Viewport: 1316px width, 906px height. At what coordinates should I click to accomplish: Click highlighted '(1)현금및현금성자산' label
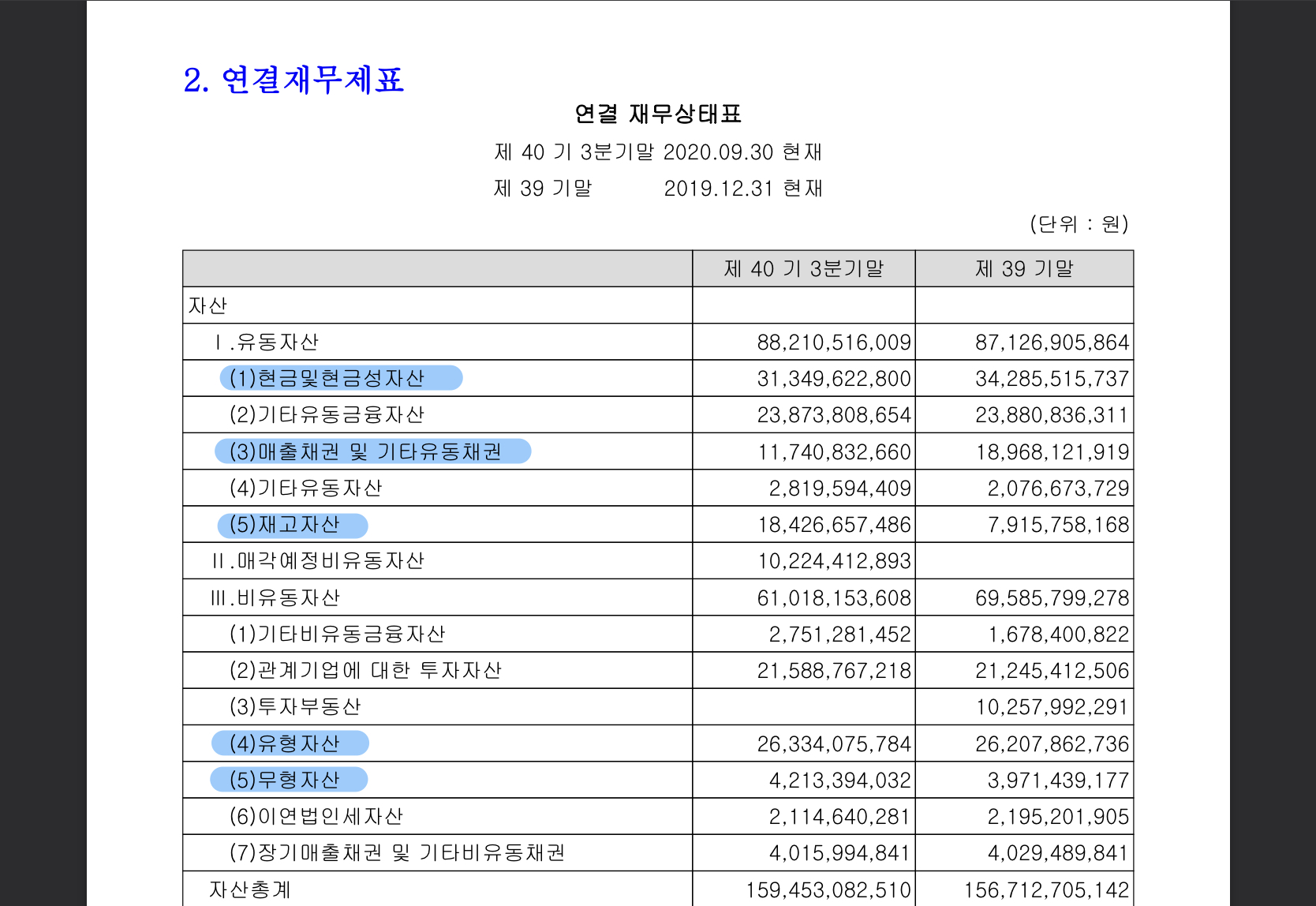(x=327, y=378)
